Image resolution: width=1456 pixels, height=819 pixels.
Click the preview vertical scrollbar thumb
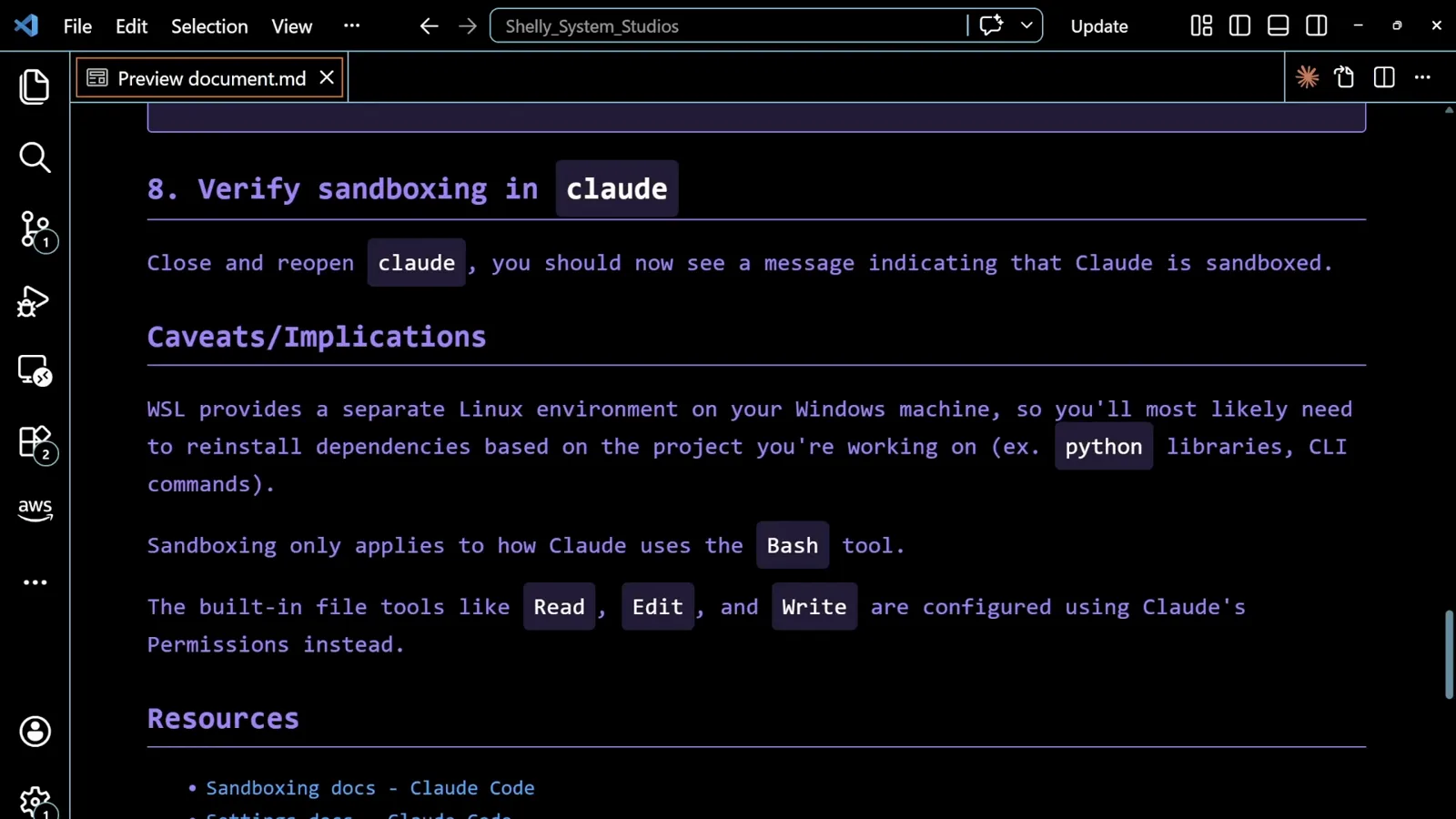coord(1449,655)
